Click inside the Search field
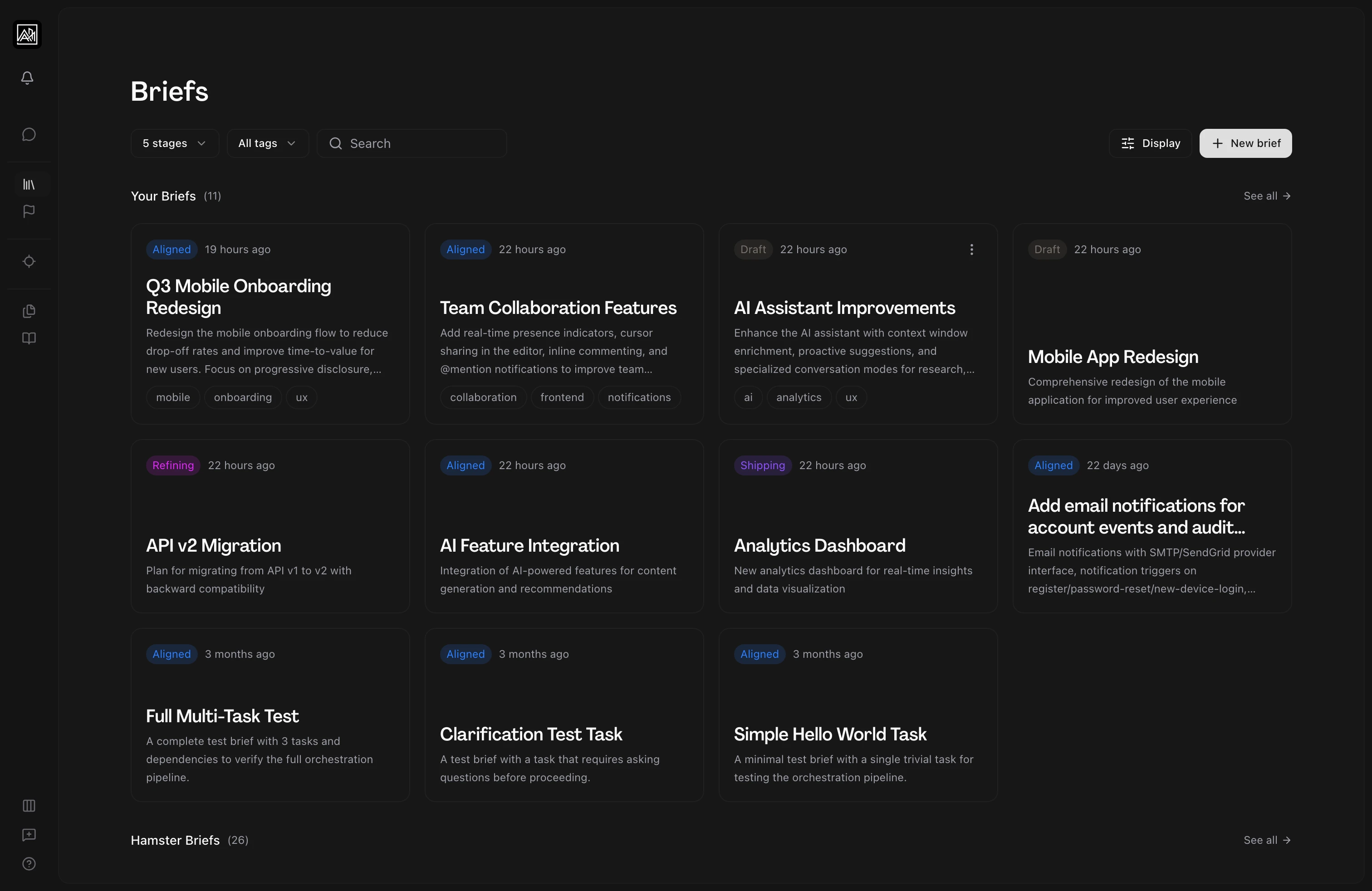The image size is (1372, 891). tap(412, 143)
